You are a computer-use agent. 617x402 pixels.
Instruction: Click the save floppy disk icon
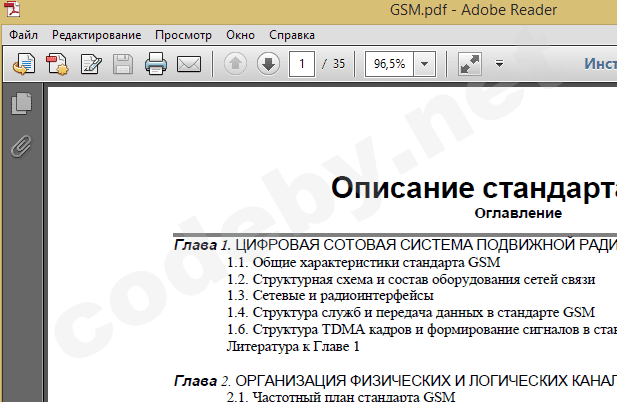pyautogui.click(x=123, y=65)
